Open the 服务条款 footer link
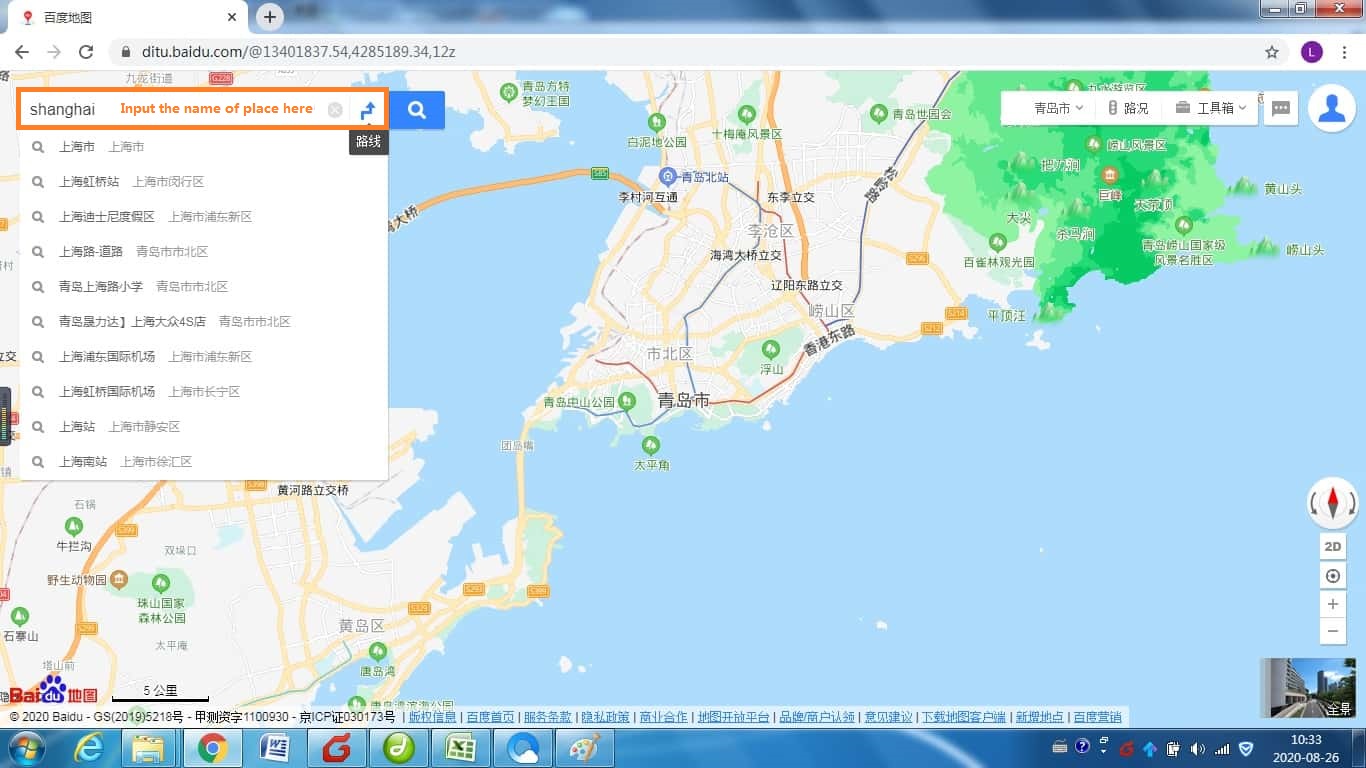Viewport: 1366px width, 768px height. coord(548,717)
